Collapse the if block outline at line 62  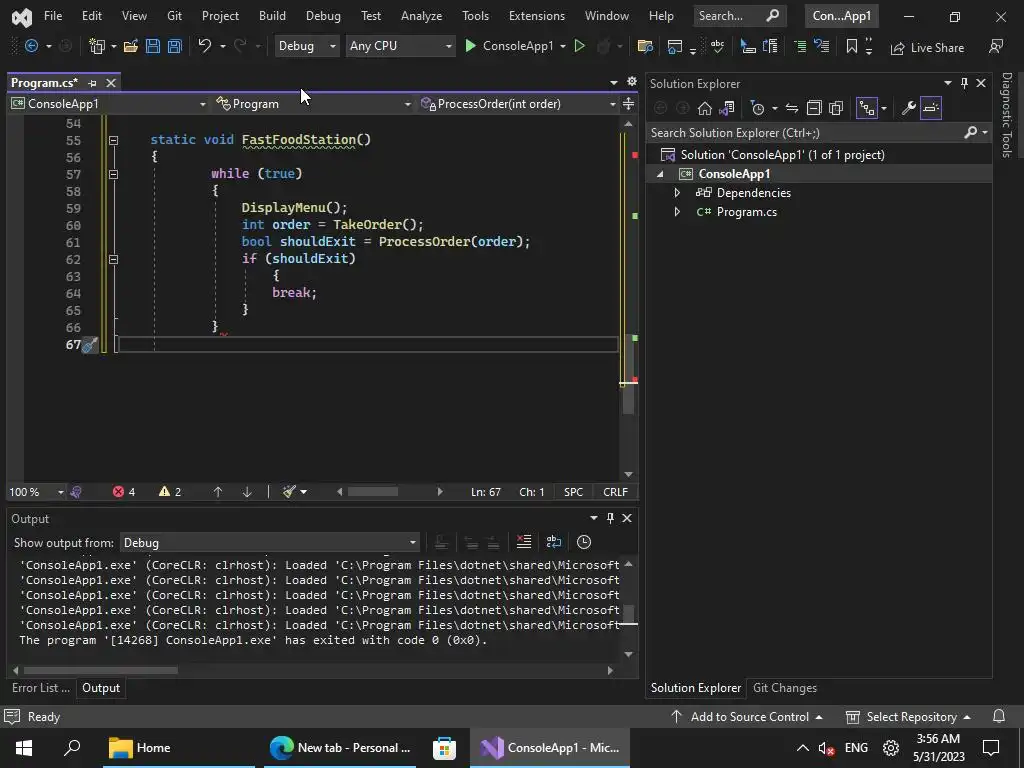113,259
